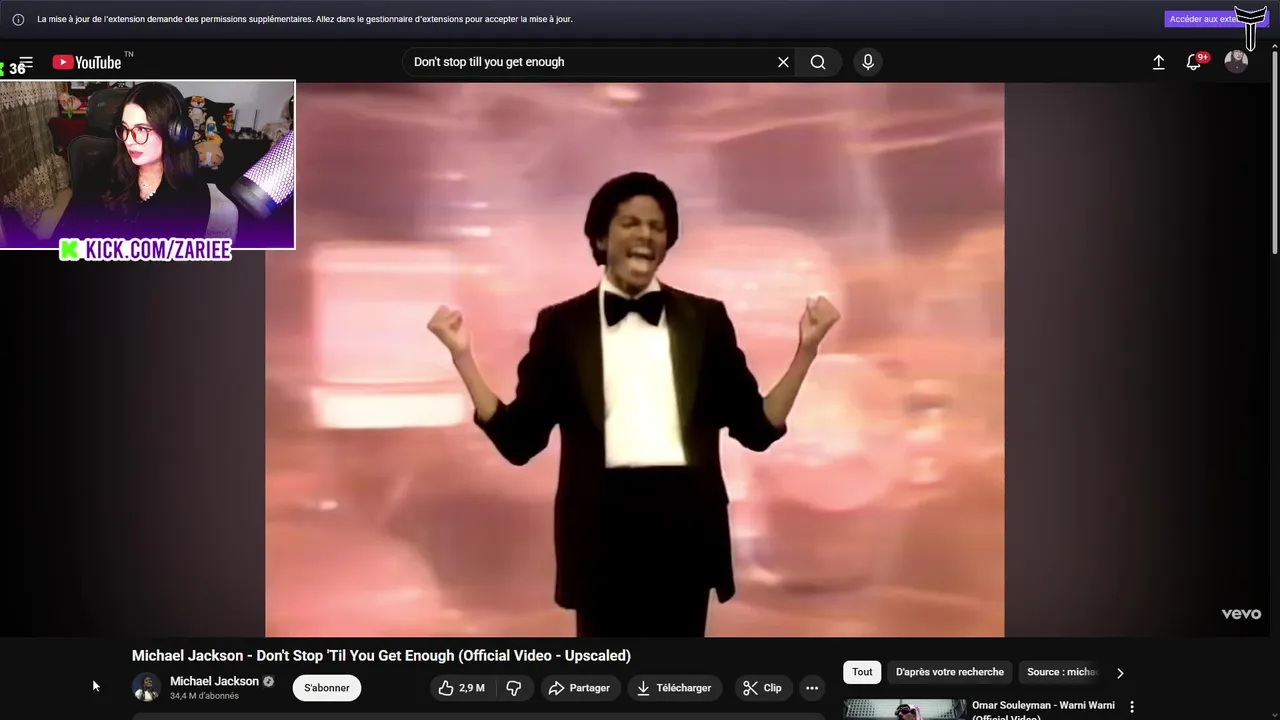Click the video player to pause

[x=635, y=360]
